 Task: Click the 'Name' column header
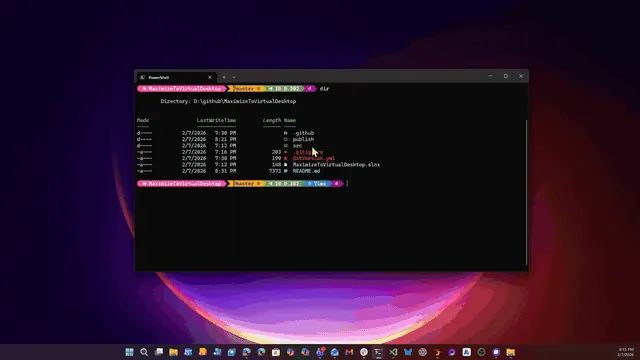coord(290,120)
